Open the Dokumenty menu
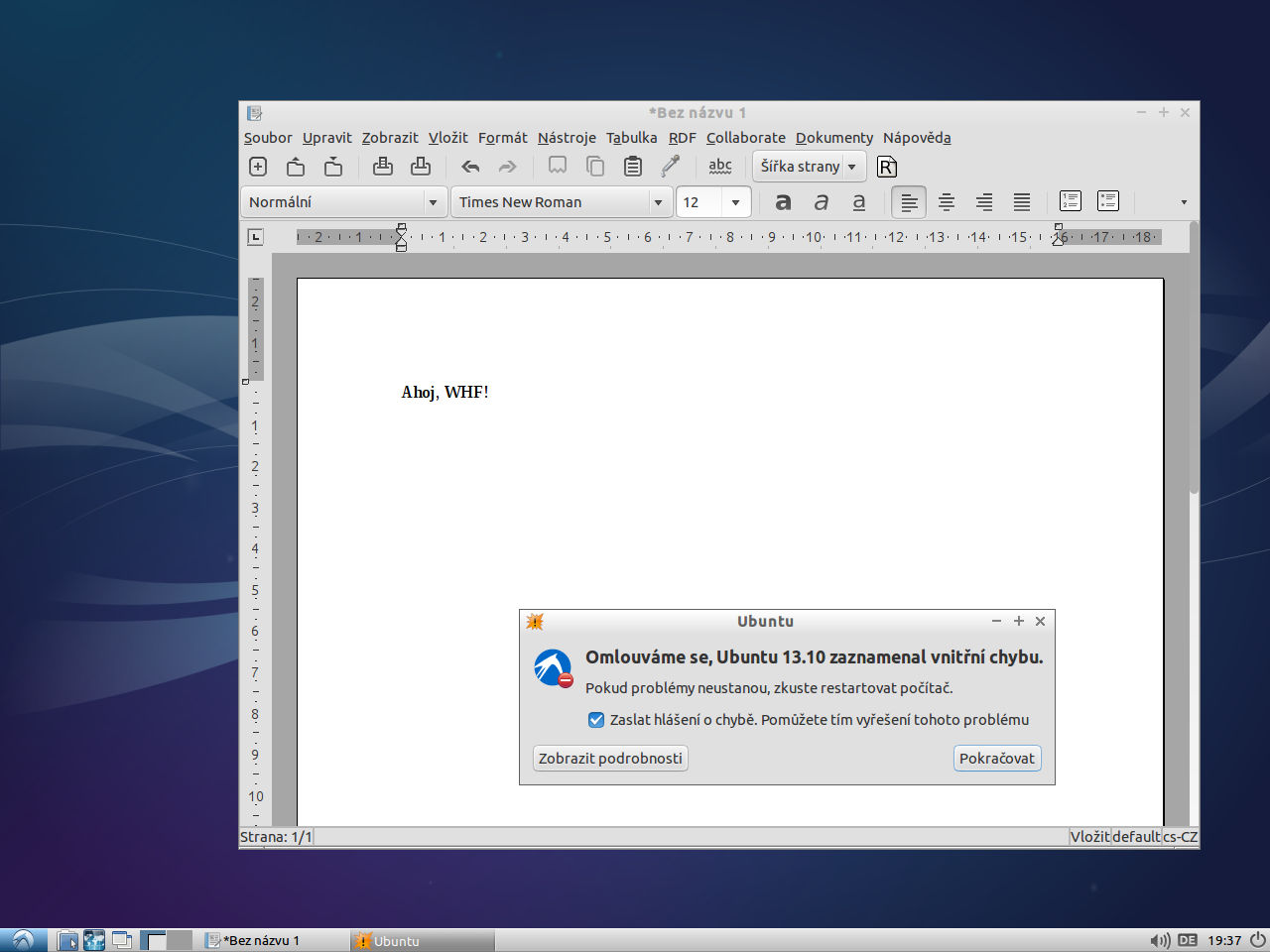1270x952 pixels. (834, 138)
